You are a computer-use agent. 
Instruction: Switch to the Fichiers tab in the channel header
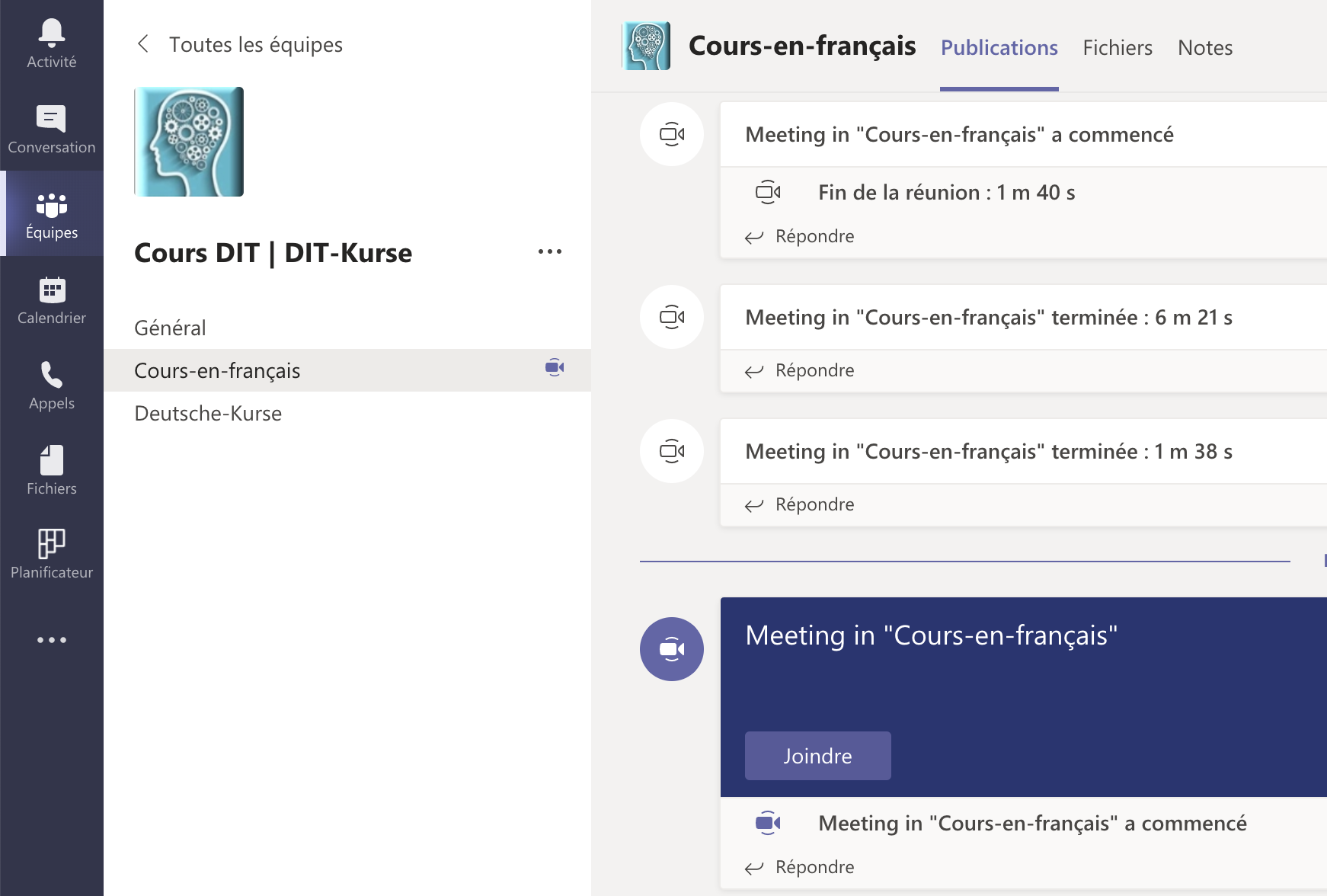coord(1118,47)
